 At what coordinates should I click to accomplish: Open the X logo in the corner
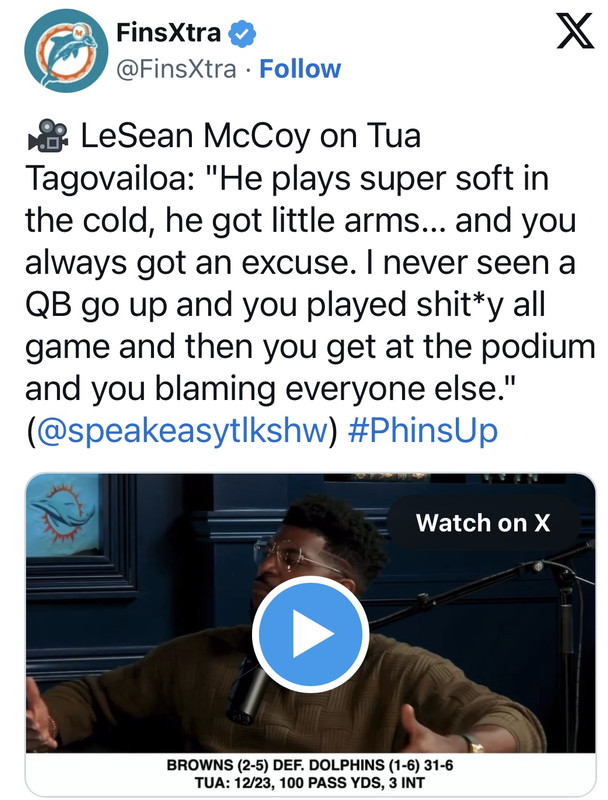[x=575, y=31]
